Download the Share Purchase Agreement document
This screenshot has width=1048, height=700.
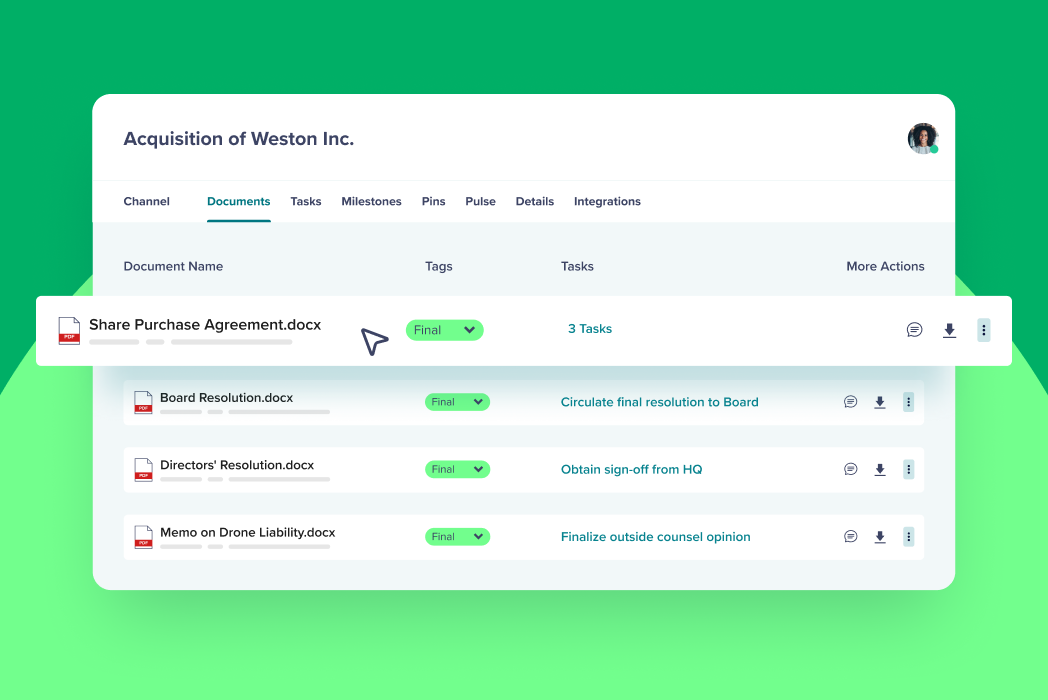(949, 330)
